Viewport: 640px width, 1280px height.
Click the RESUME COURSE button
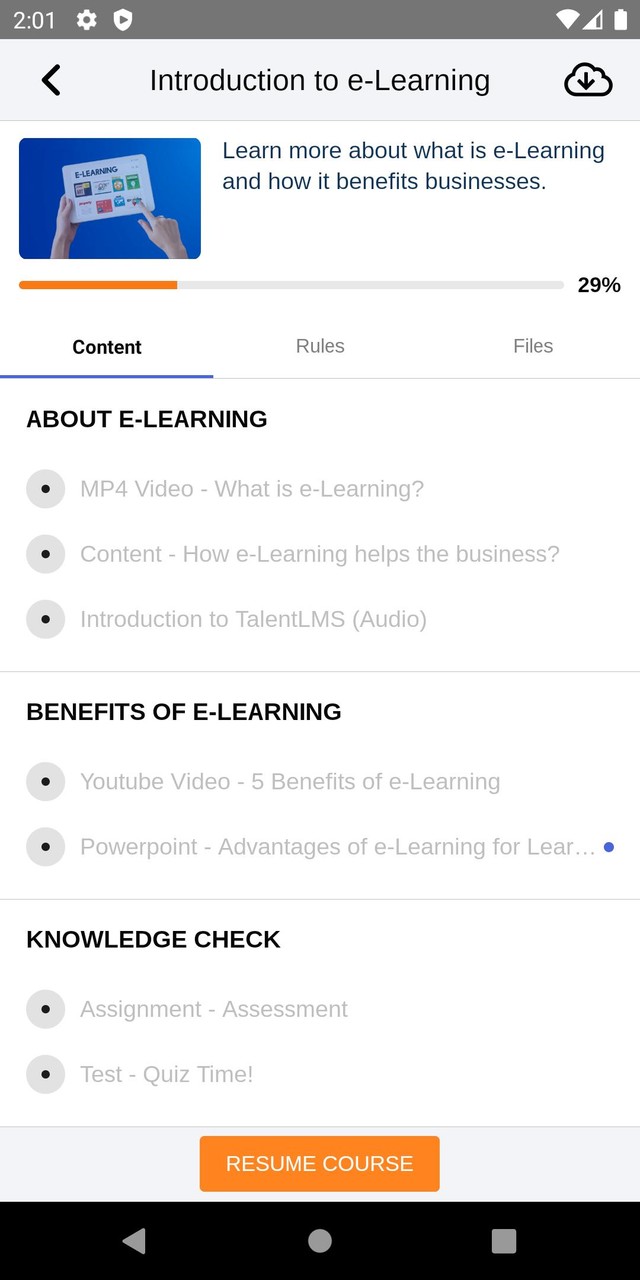[x=320, y=1164]
